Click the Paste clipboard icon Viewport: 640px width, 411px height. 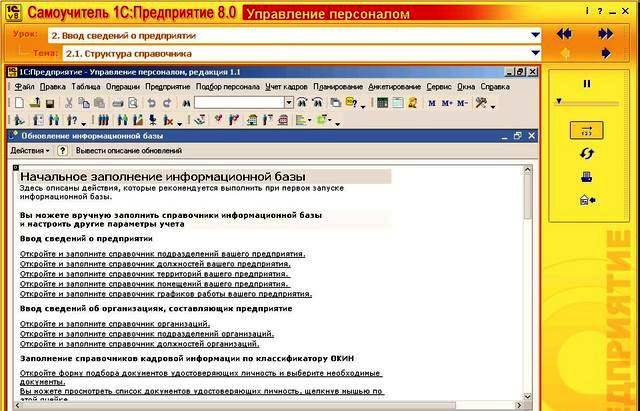coord(99,103)
